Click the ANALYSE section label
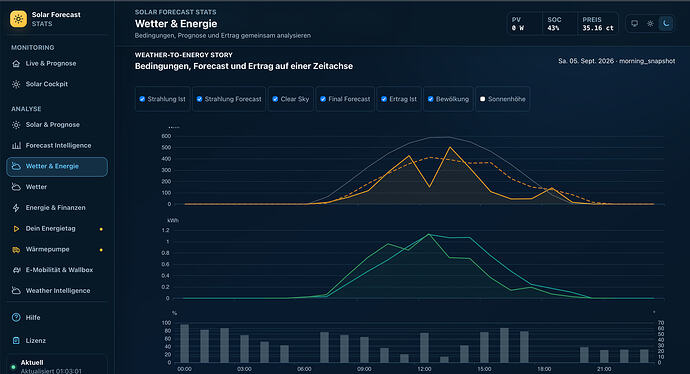Screen dimensions: 690x374 click(x=26, y=109)
